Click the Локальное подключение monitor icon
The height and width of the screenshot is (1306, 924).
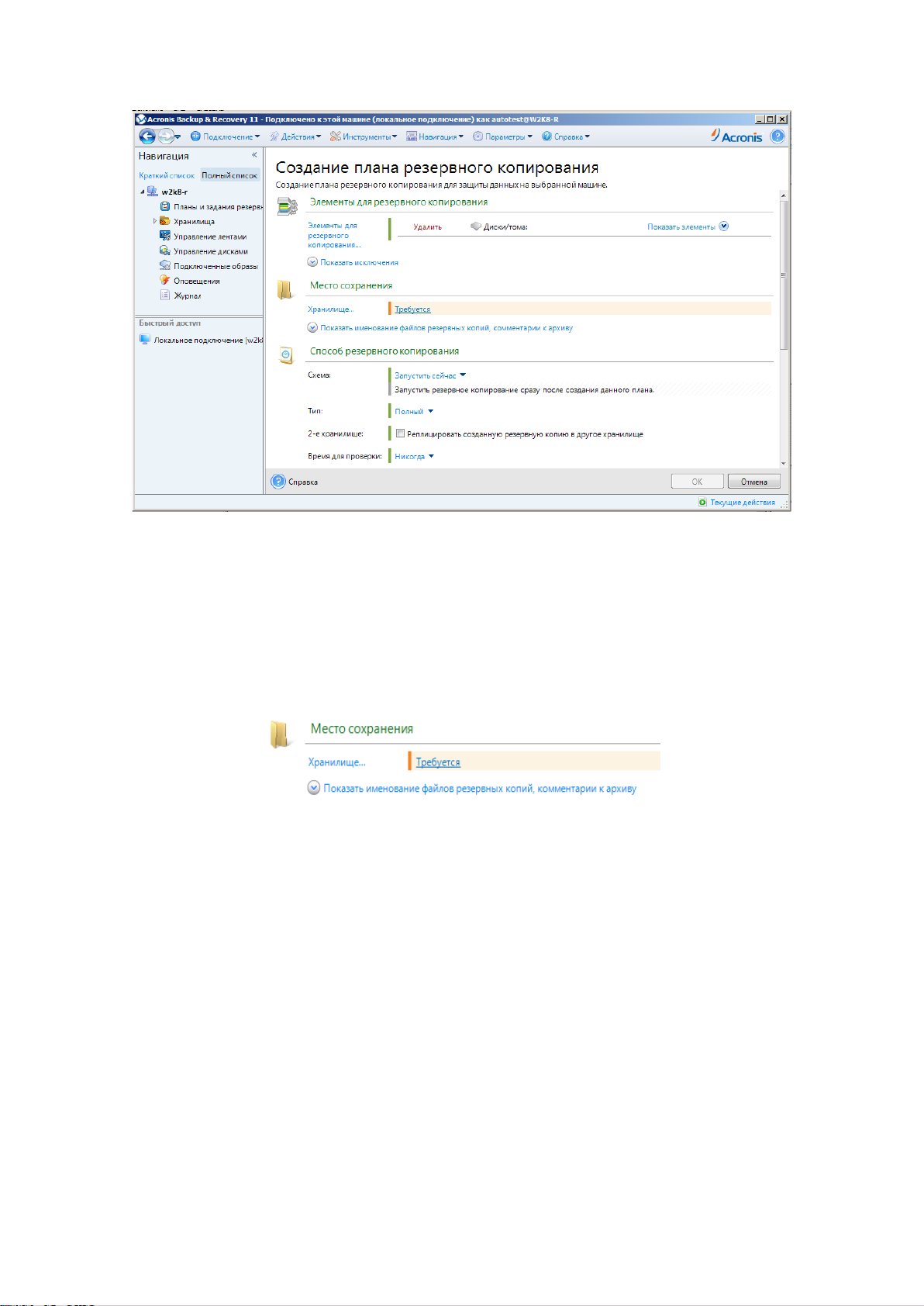pyautogui.click(x=145, y=340)
